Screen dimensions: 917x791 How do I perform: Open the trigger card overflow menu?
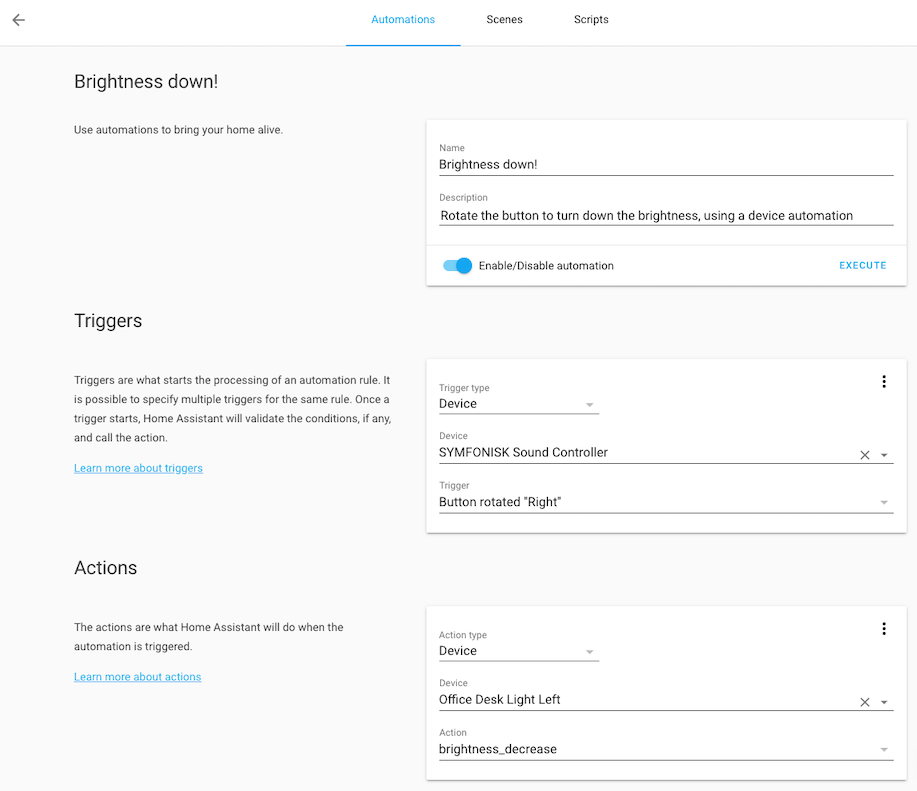point(884,381)
